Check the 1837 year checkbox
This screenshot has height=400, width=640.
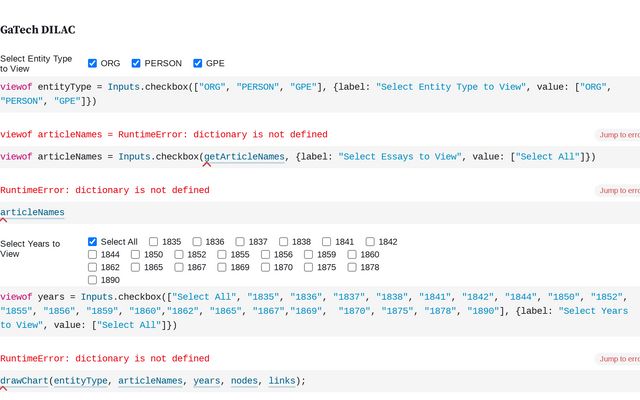(x=240, y=242)
